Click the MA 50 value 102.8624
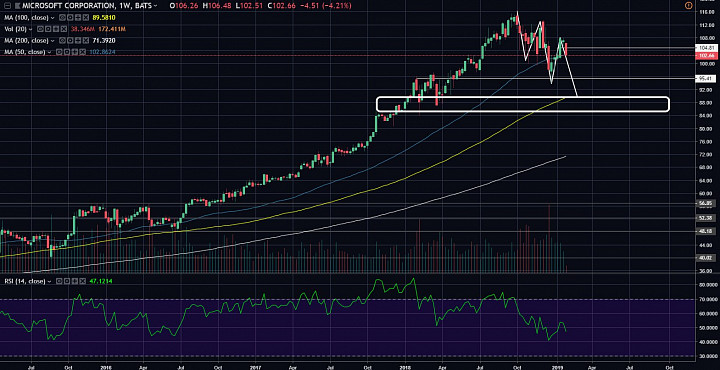This screenshot has width=720, height=370. (102, 52)
